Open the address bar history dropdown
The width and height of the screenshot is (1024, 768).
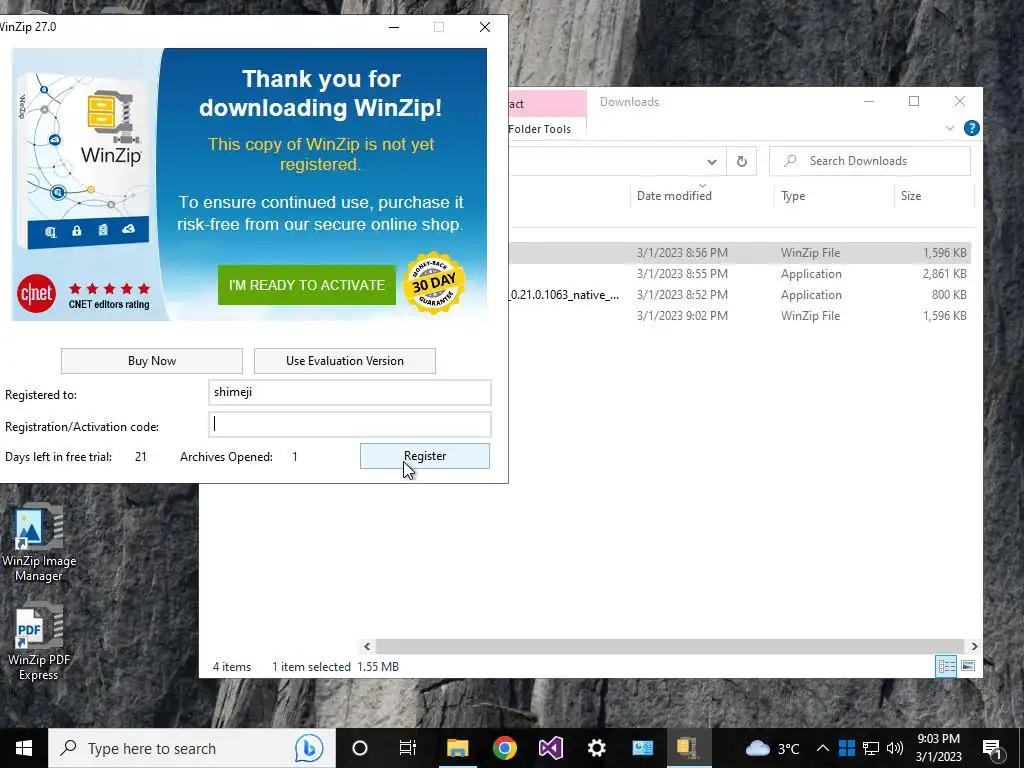(x=712, y=161)
